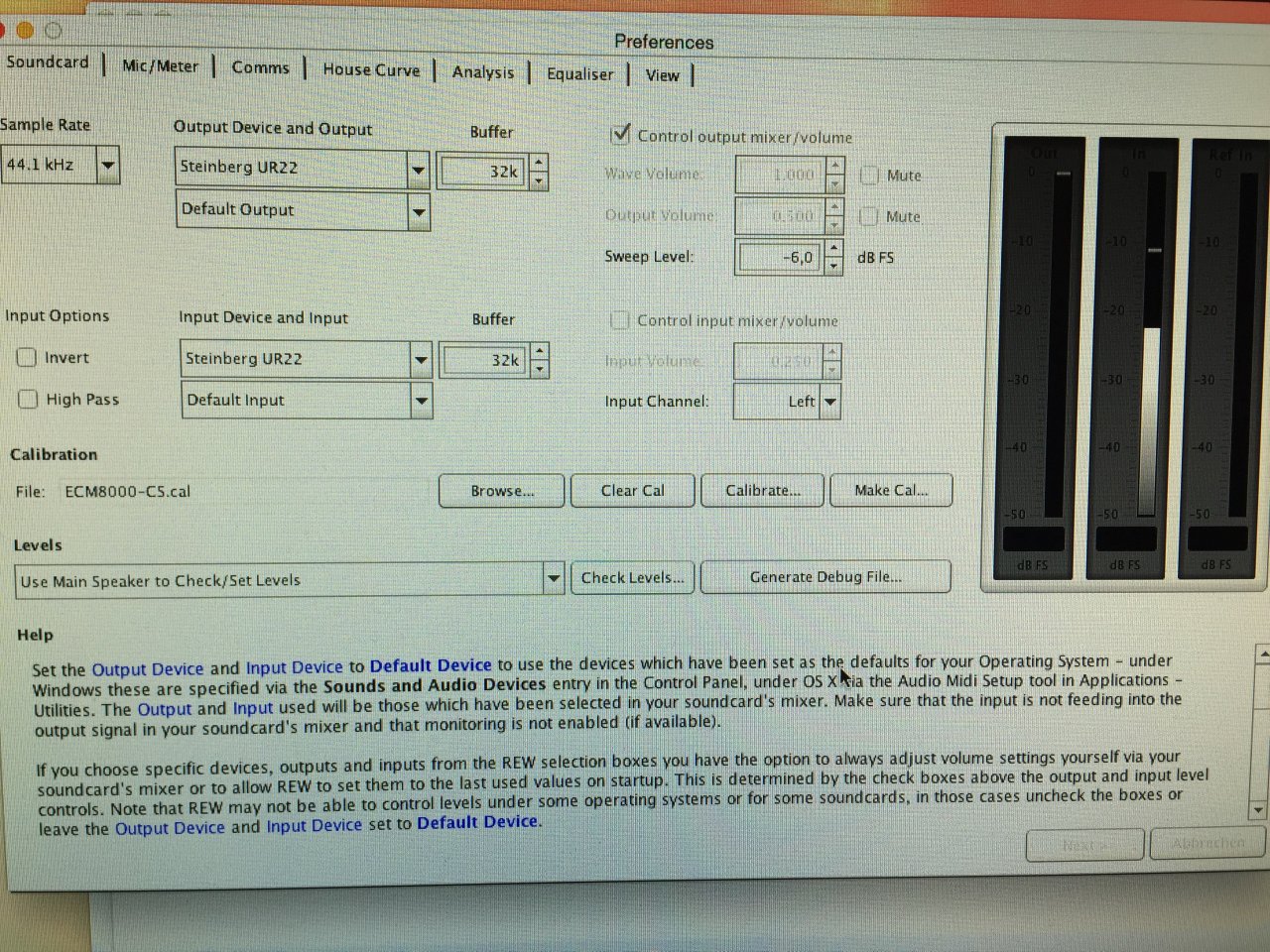Increase the output buffer with its up arrow
Screen dimensions: 1270x952
(x=538, y=163)
